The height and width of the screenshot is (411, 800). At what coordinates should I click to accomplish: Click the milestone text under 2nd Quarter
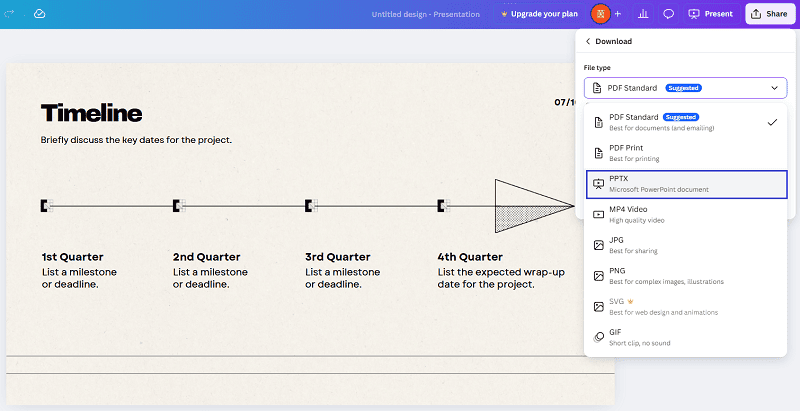pos(210,278)
